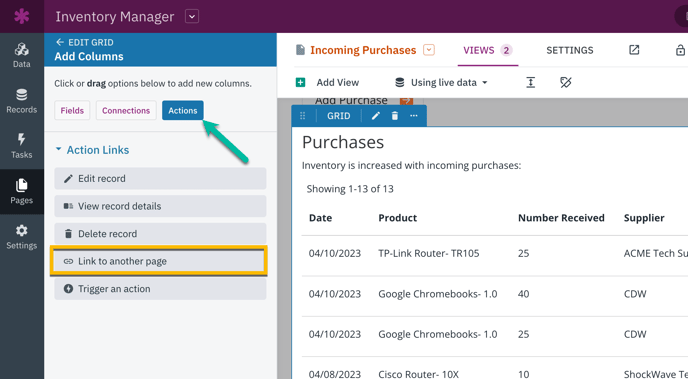Click the Incoming Purchases page document icon
This screenshot has height=379, width=688.
[300, 50]
